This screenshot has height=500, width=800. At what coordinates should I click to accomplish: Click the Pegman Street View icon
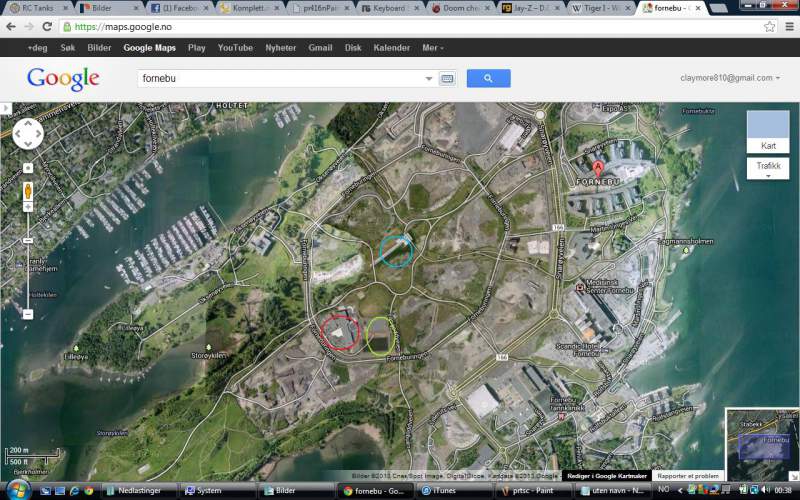click(x=28, y=191)
